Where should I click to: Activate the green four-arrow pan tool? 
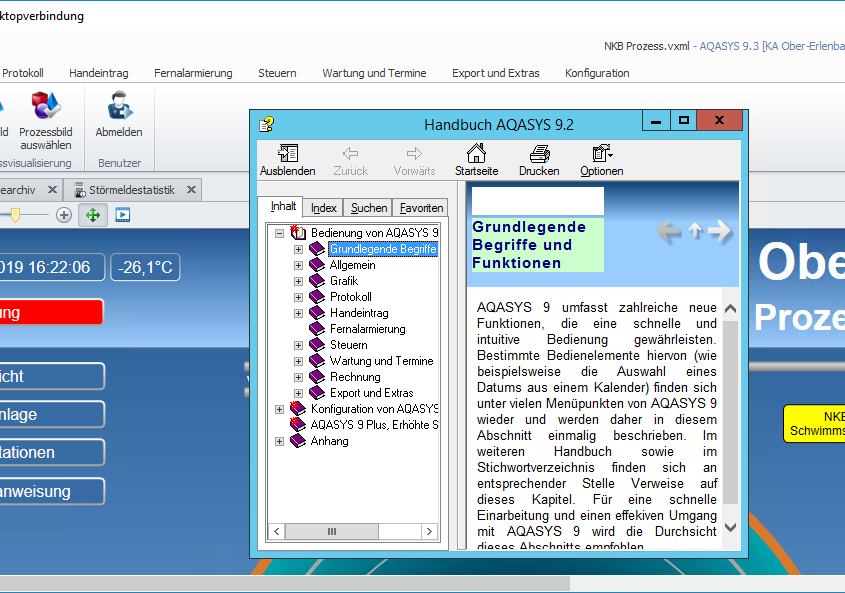click(93, 215)
